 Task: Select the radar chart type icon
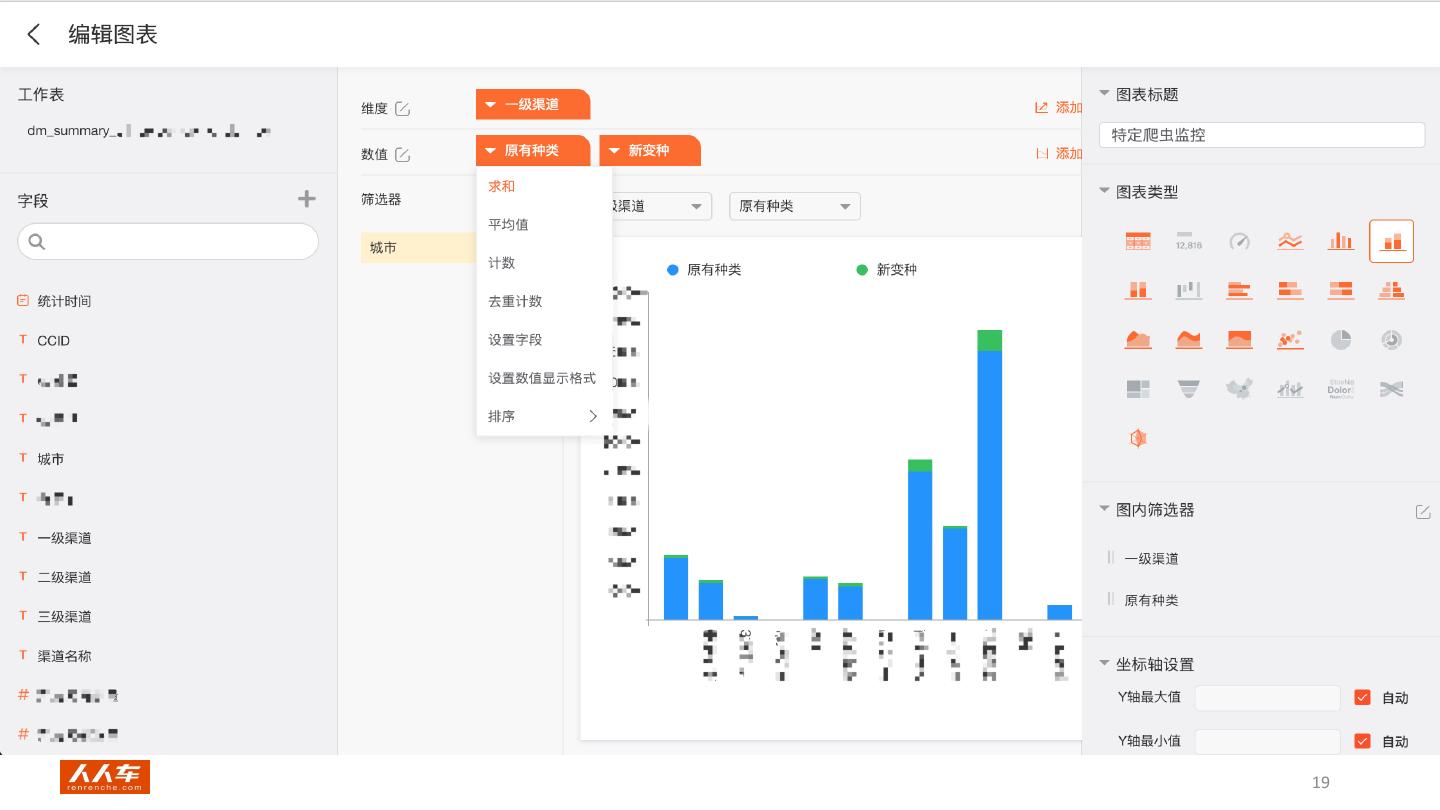pyautogui.click(x=1138, y=438)
